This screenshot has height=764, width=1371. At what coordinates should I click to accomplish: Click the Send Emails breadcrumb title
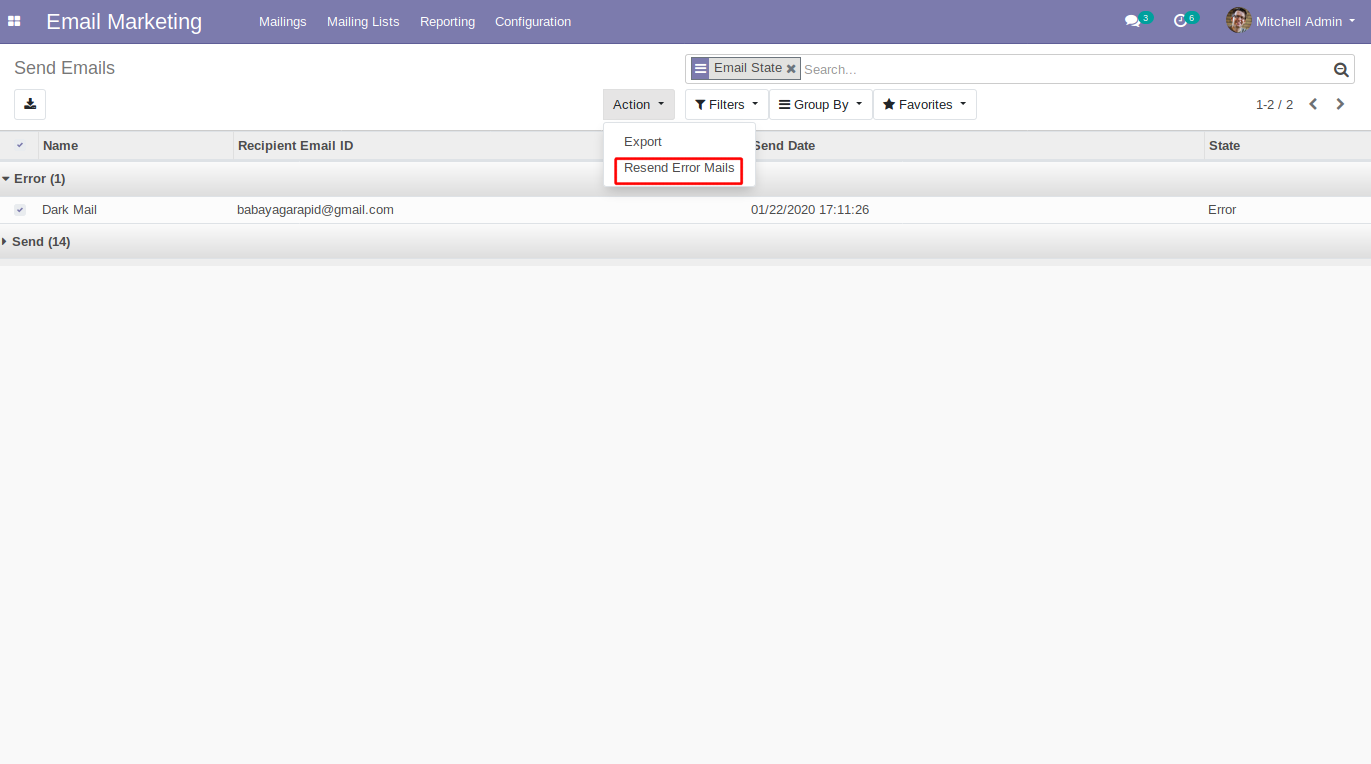click(64, 68)
